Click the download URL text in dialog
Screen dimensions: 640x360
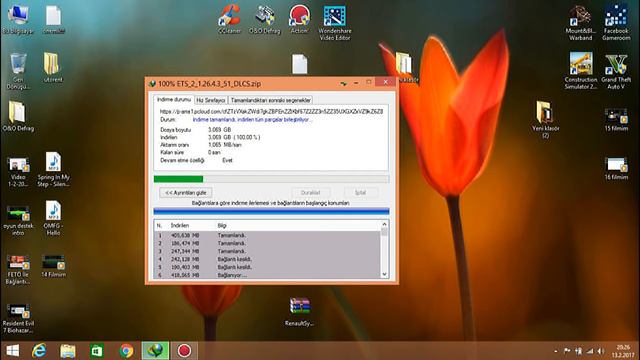[271, 111]
